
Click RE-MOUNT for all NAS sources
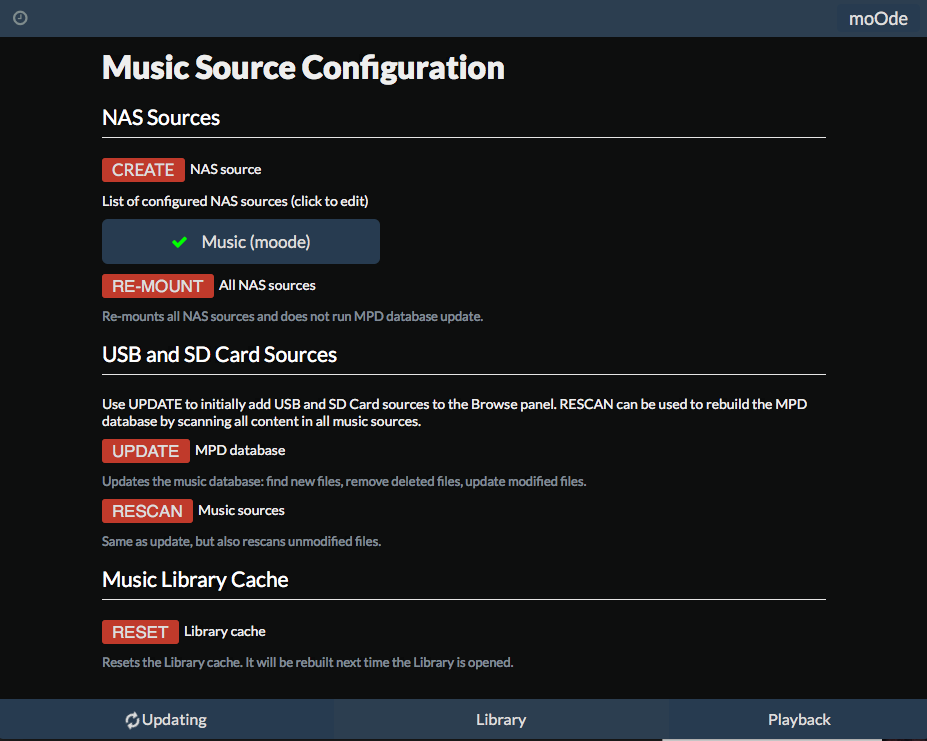(157, 286)
